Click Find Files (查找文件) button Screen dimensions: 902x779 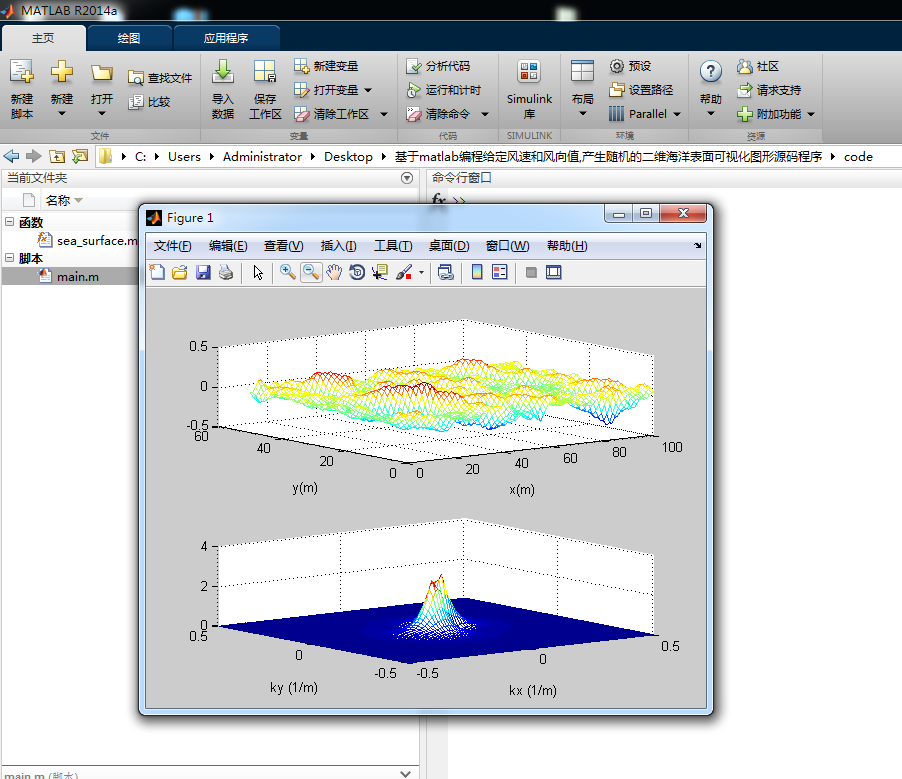160,78
